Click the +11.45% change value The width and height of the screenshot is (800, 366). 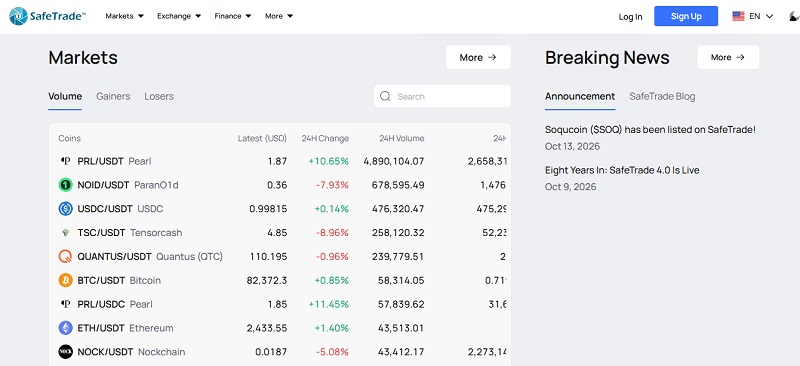pos(329,304)
